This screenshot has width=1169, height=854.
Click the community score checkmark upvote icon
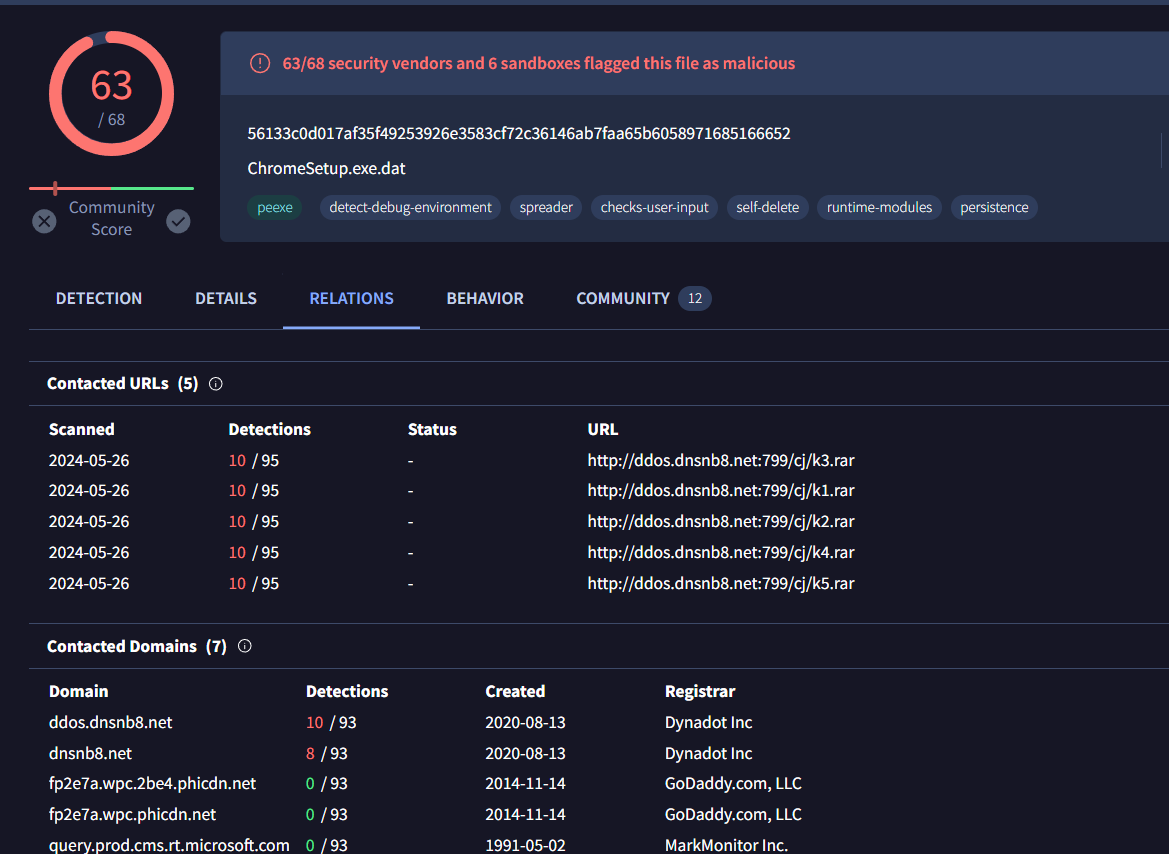pos(178,221)
